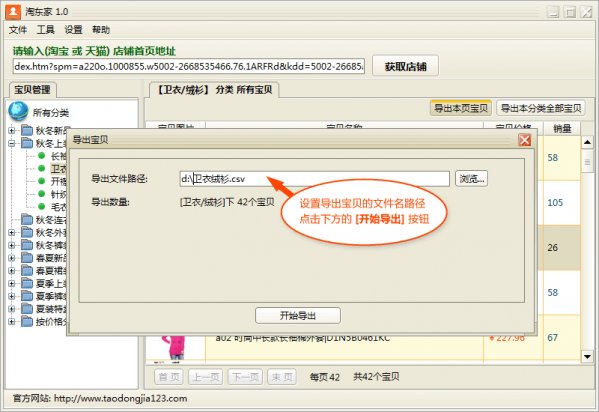
Task: Click the 获取店铺 button
Action: [405, 67]
